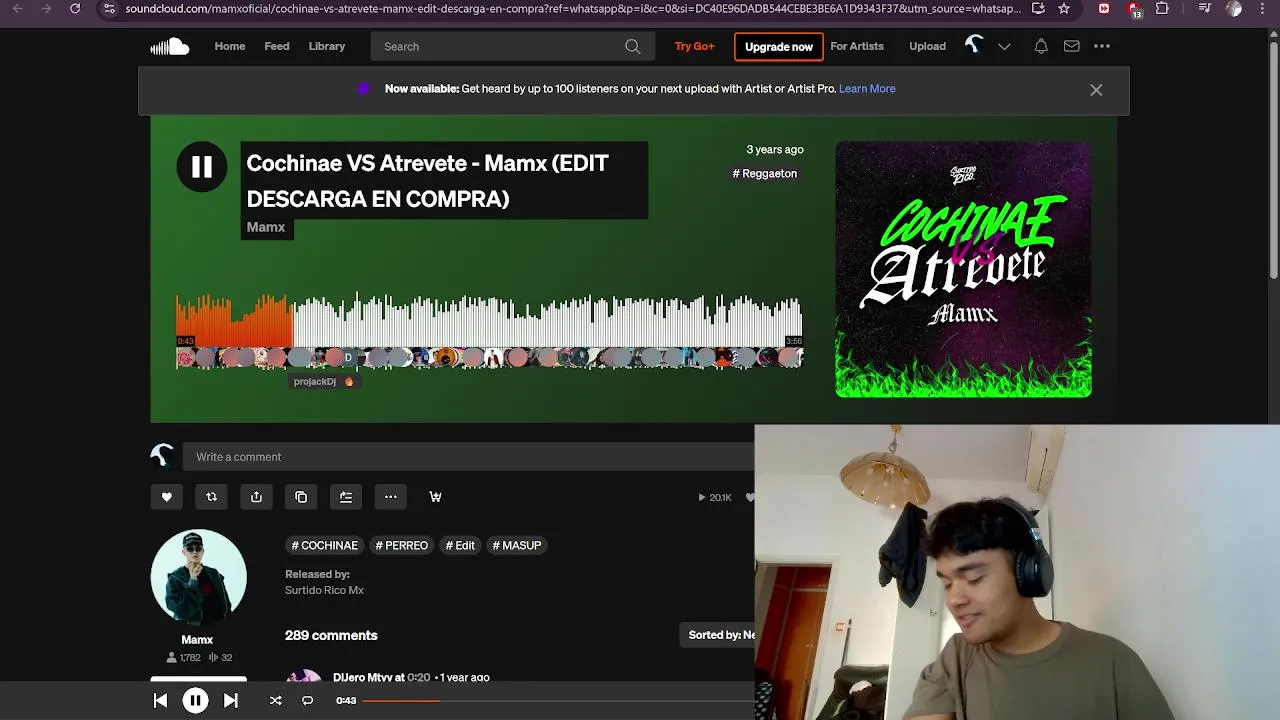
Task: Click the search magnifier icon
Action: tap(633, 46)
